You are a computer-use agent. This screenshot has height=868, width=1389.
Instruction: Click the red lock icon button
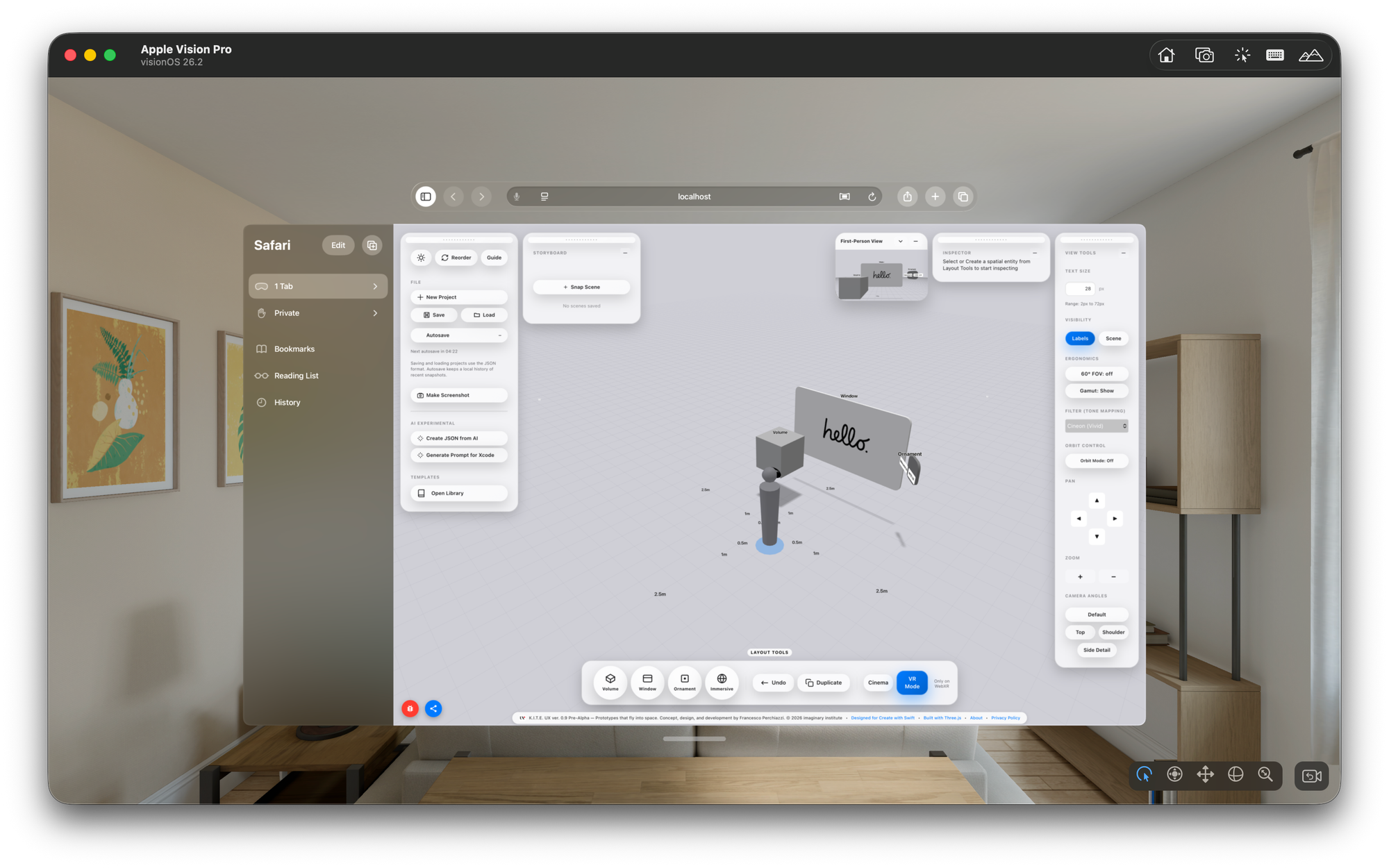click(x=410, y=708)
